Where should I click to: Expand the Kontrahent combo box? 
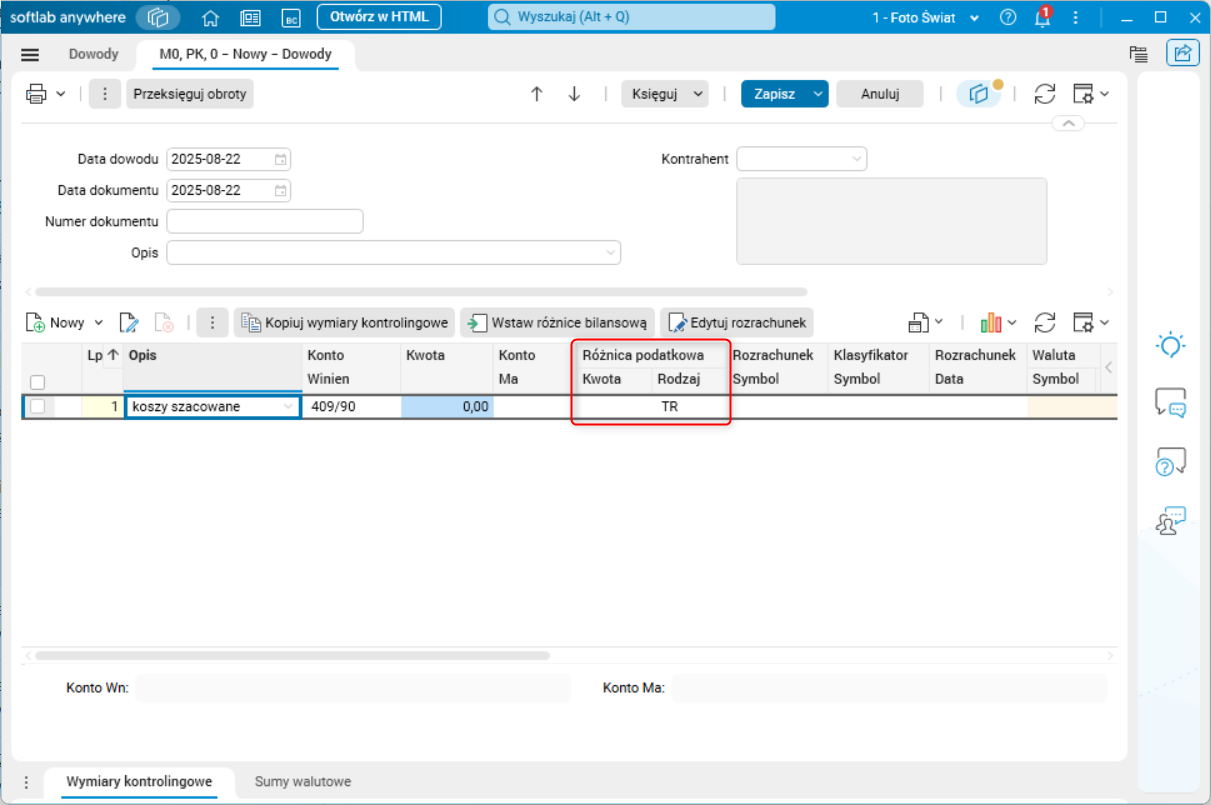click(857, 159)
